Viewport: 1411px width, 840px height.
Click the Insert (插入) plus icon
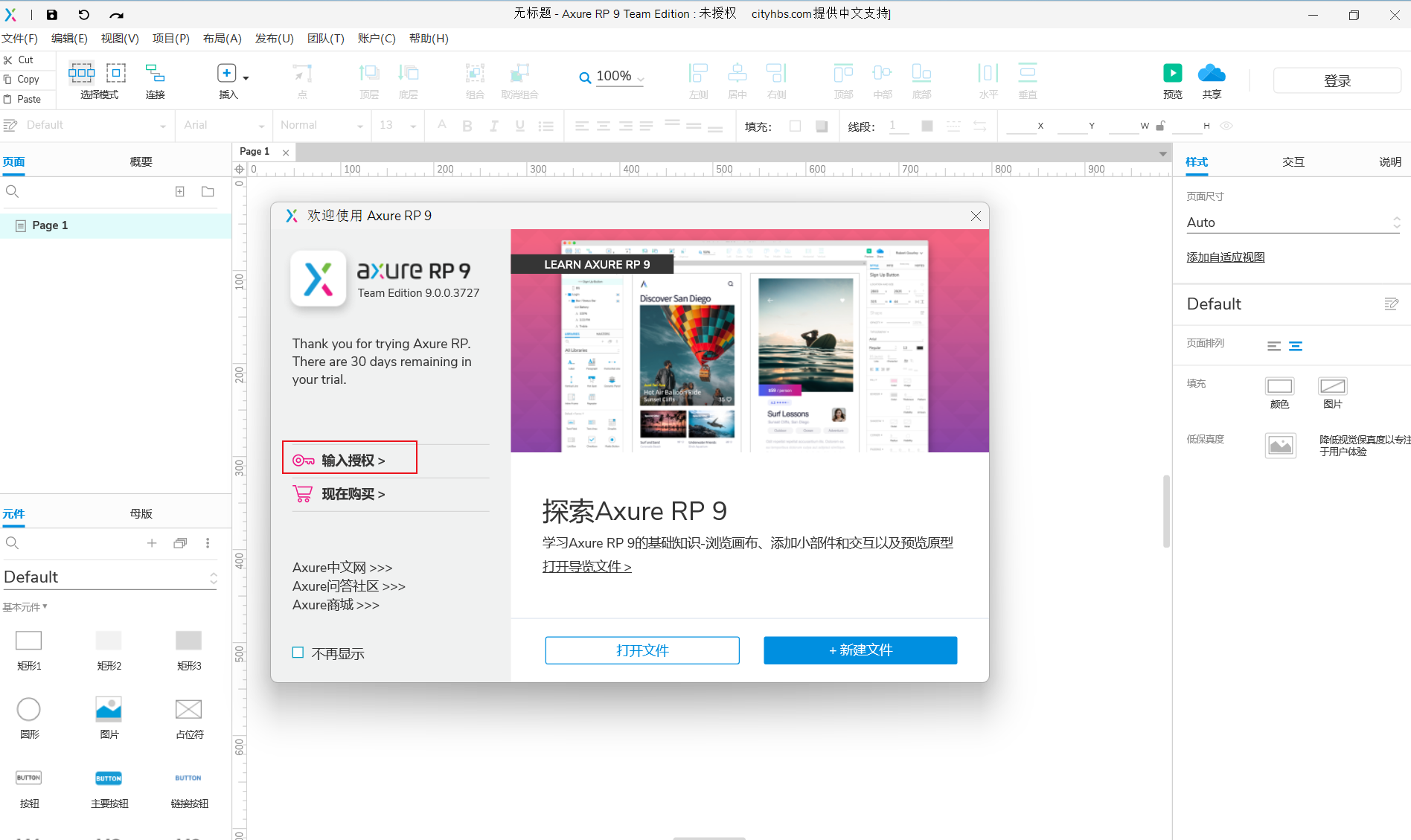[227, 73]
